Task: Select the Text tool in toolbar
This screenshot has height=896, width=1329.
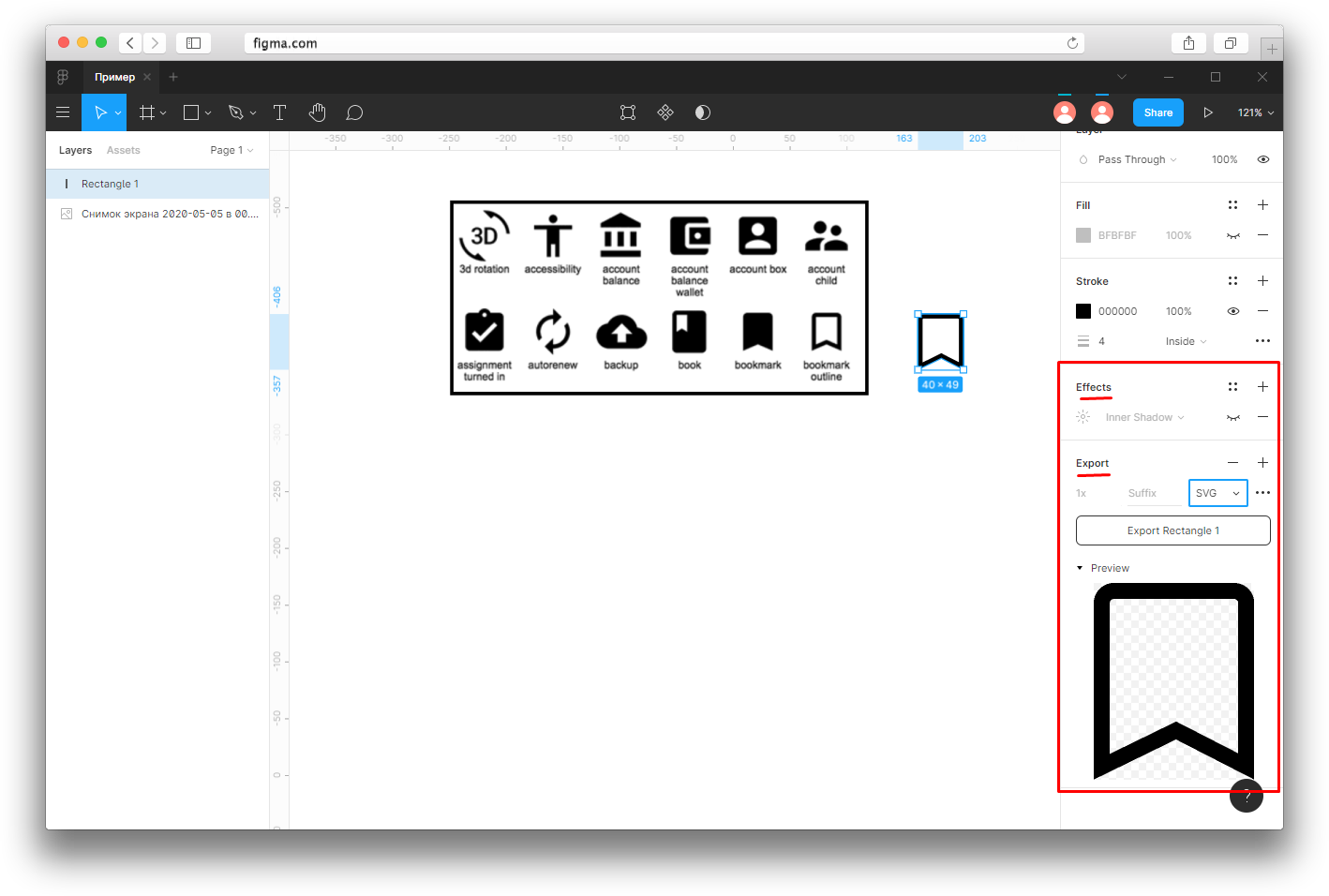Action: point(279,112)
